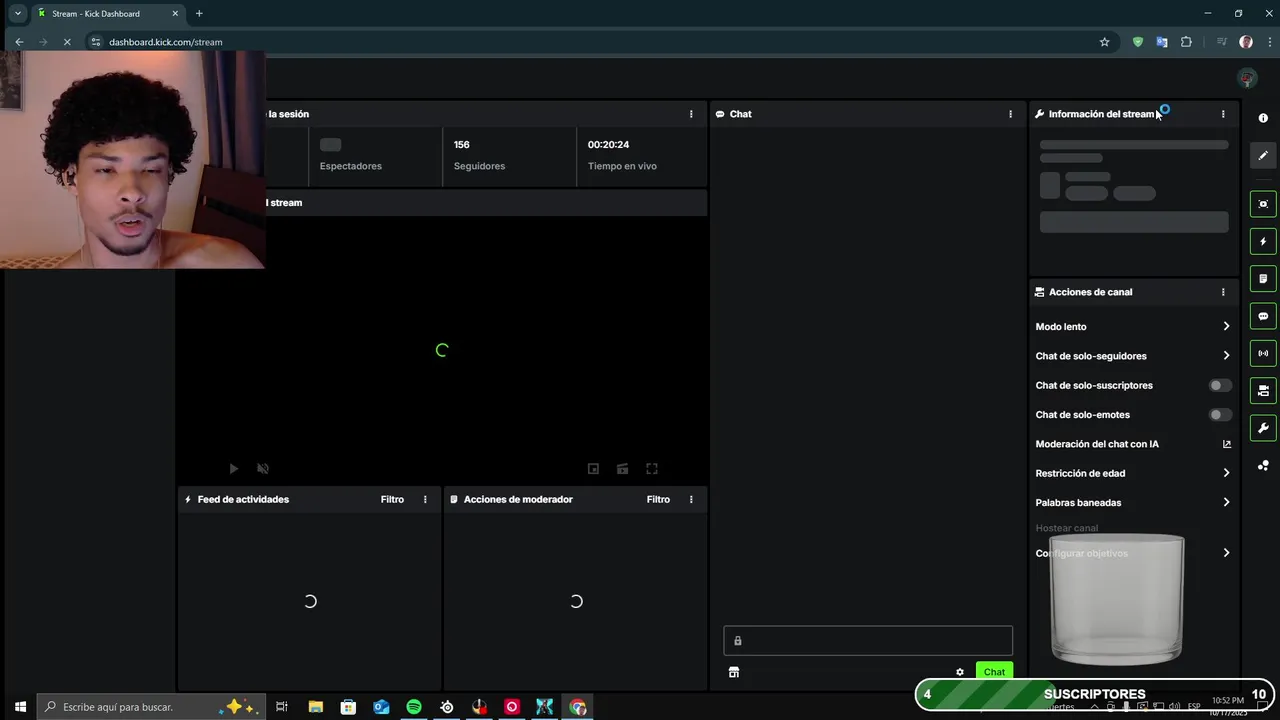Open the chat shop icon
The image size is (1280, 720).
pos(734,672)
